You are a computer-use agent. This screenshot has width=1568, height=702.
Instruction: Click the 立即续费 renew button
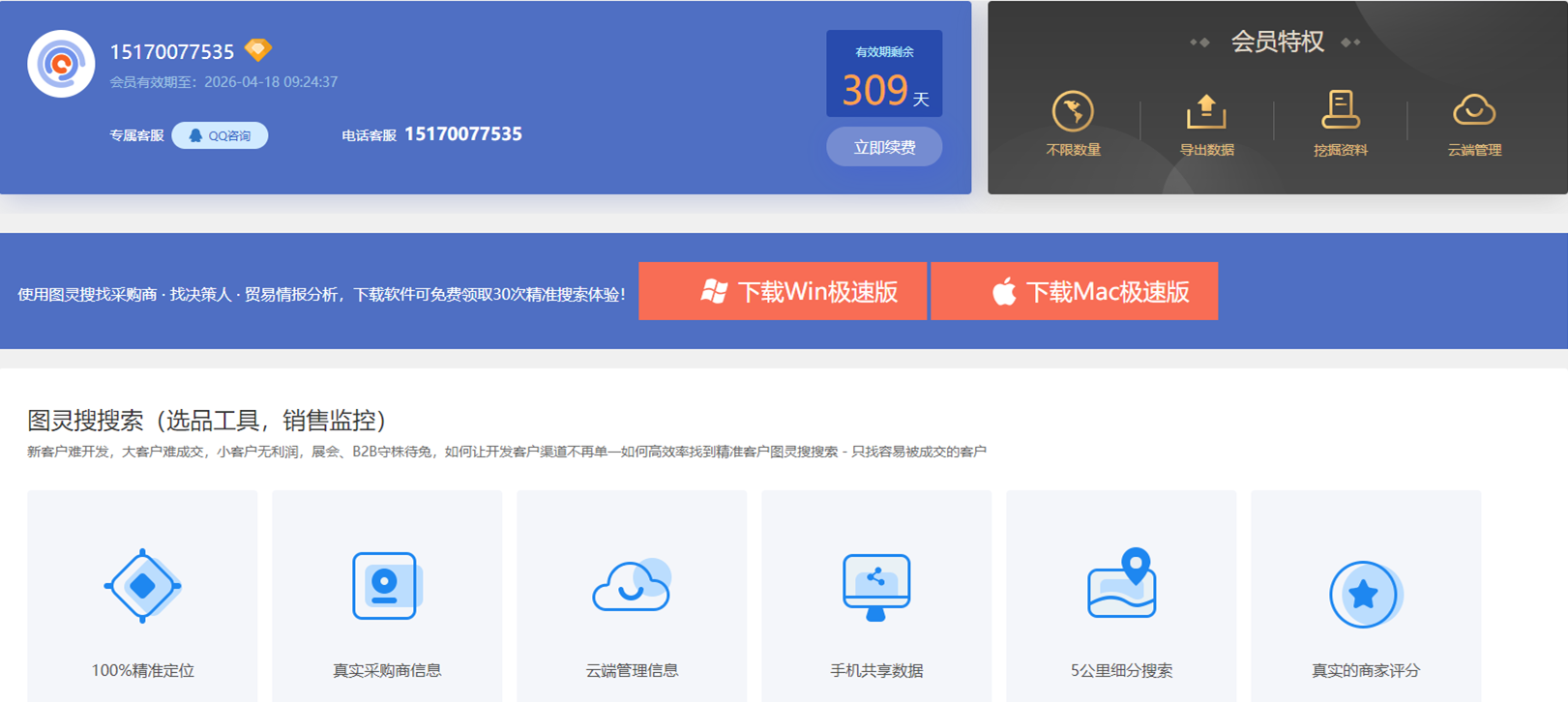(x=884, y=147)
